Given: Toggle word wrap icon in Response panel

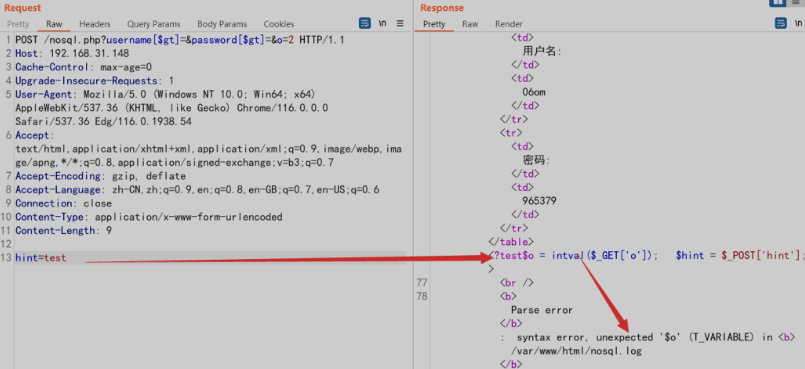Looking at the screenshot, I should coord(780,23).
